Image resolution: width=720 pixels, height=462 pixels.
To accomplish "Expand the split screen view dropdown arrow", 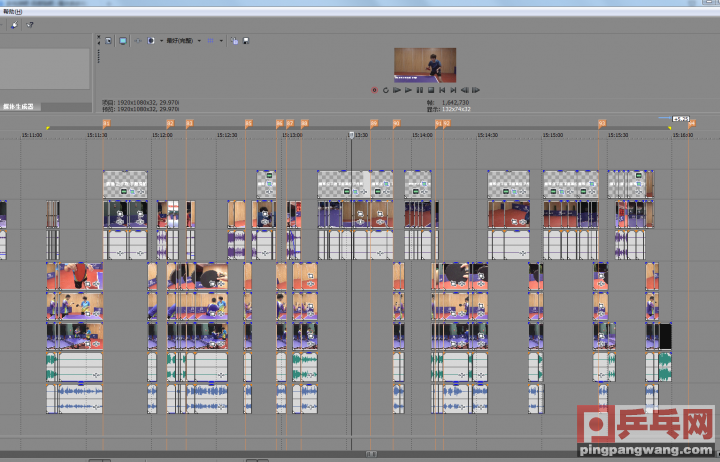I will tap(159, 41).
